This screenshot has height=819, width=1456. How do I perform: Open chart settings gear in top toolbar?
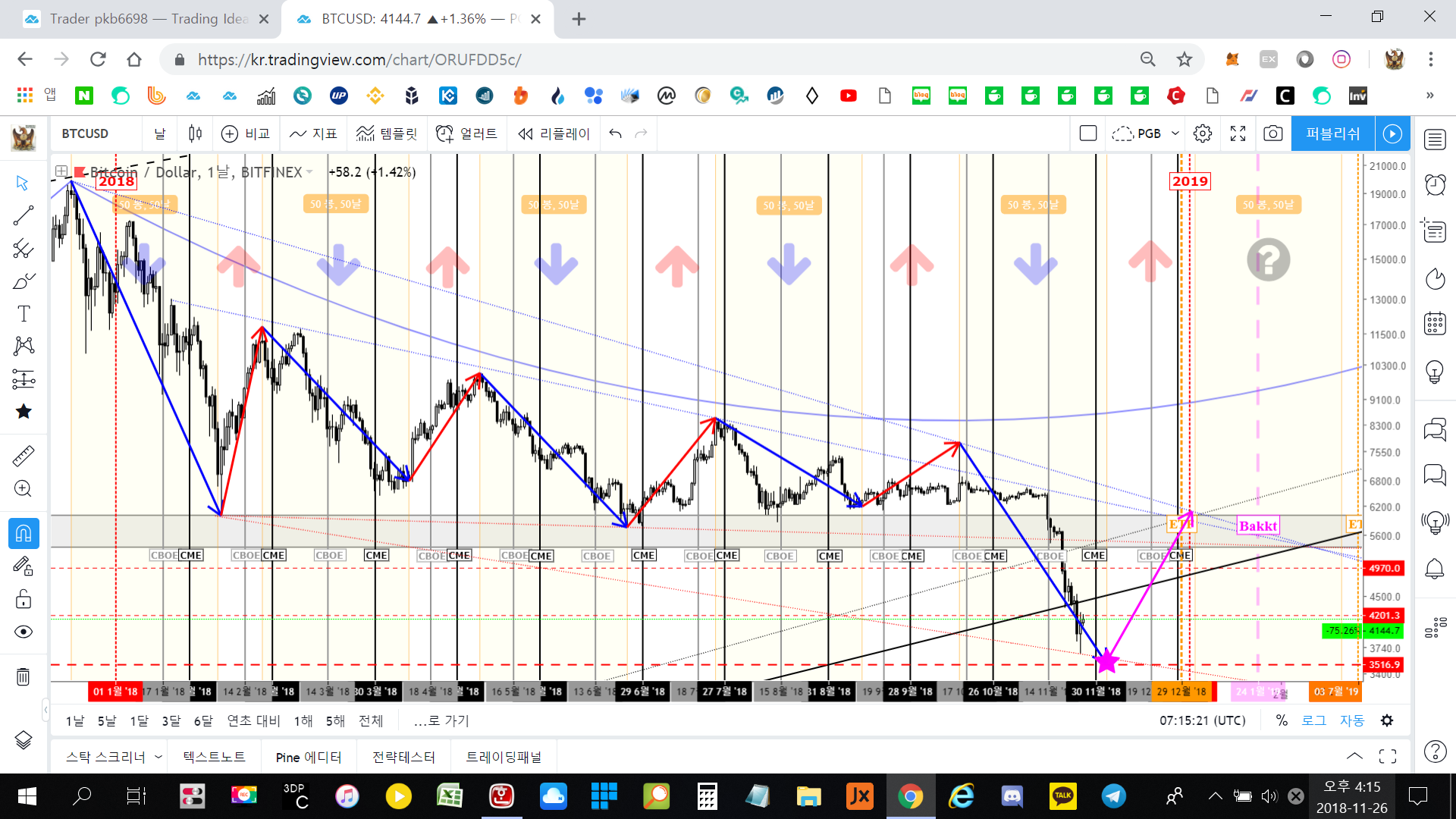[x=1203, y=133]
